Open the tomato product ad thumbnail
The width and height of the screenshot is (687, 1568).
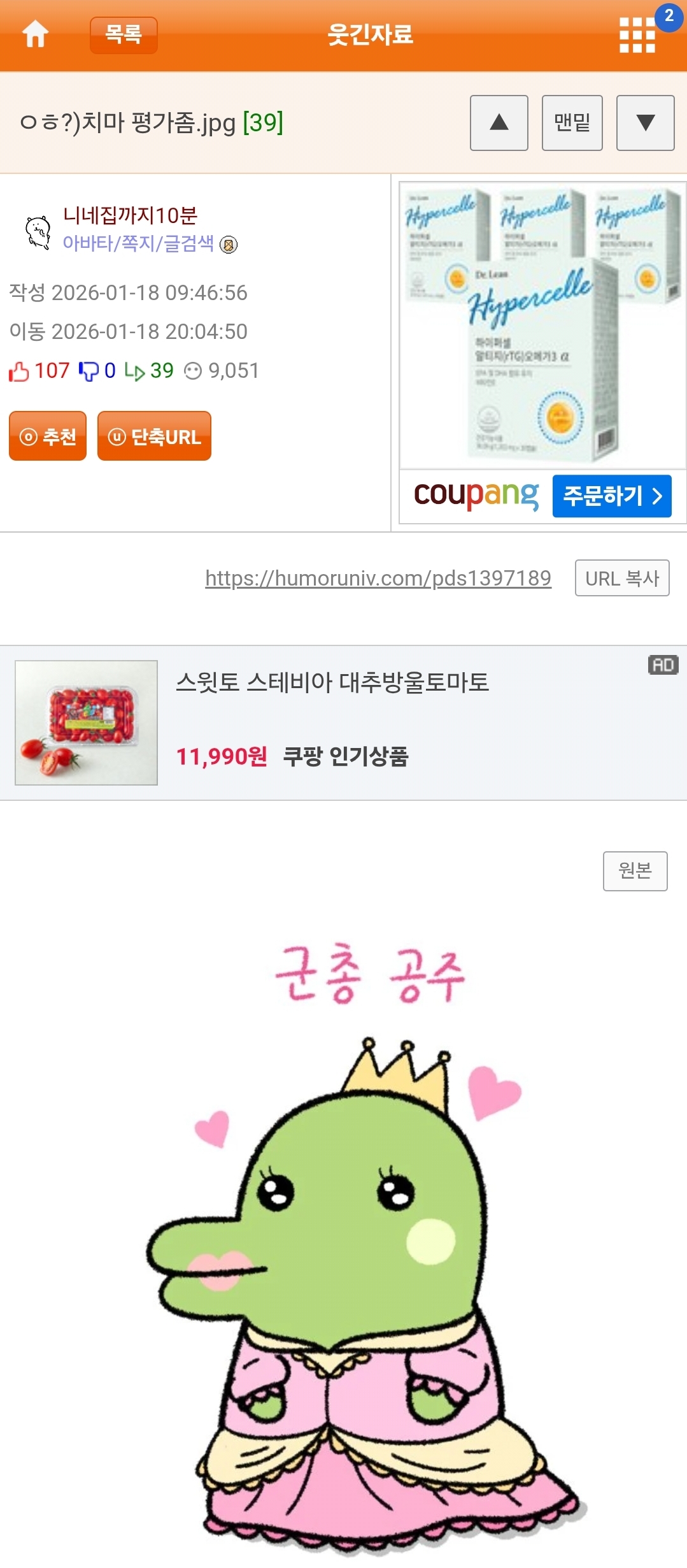click(87, 723)
